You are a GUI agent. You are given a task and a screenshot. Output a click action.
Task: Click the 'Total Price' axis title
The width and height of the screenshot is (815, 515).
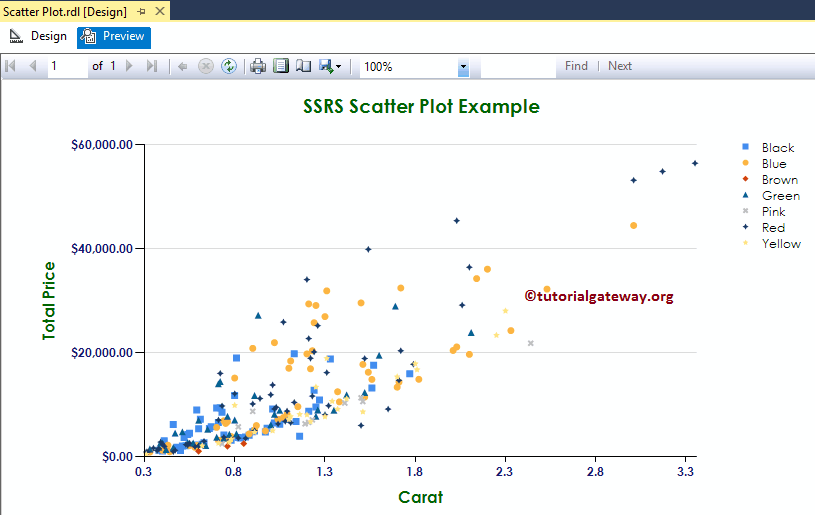[x=49, y=301]
